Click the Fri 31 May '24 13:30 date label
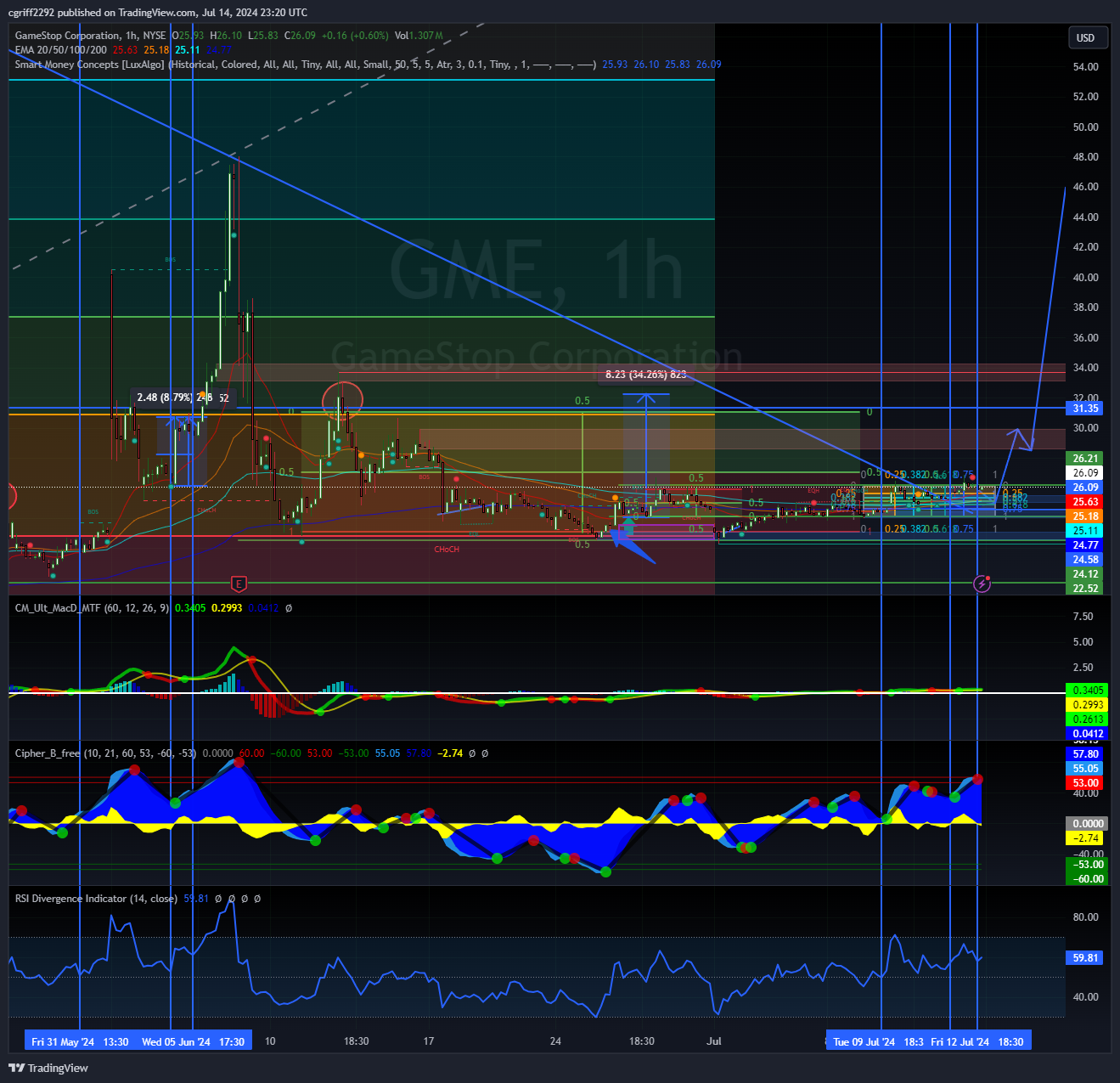The width and height of the screenshot is (1120, 1083). [x=80, y=1041]
